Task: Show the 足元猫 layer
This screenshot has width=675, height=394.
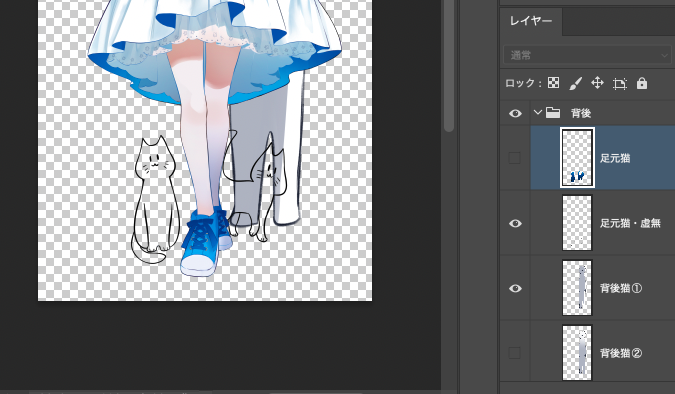Action: pos(515,158)
